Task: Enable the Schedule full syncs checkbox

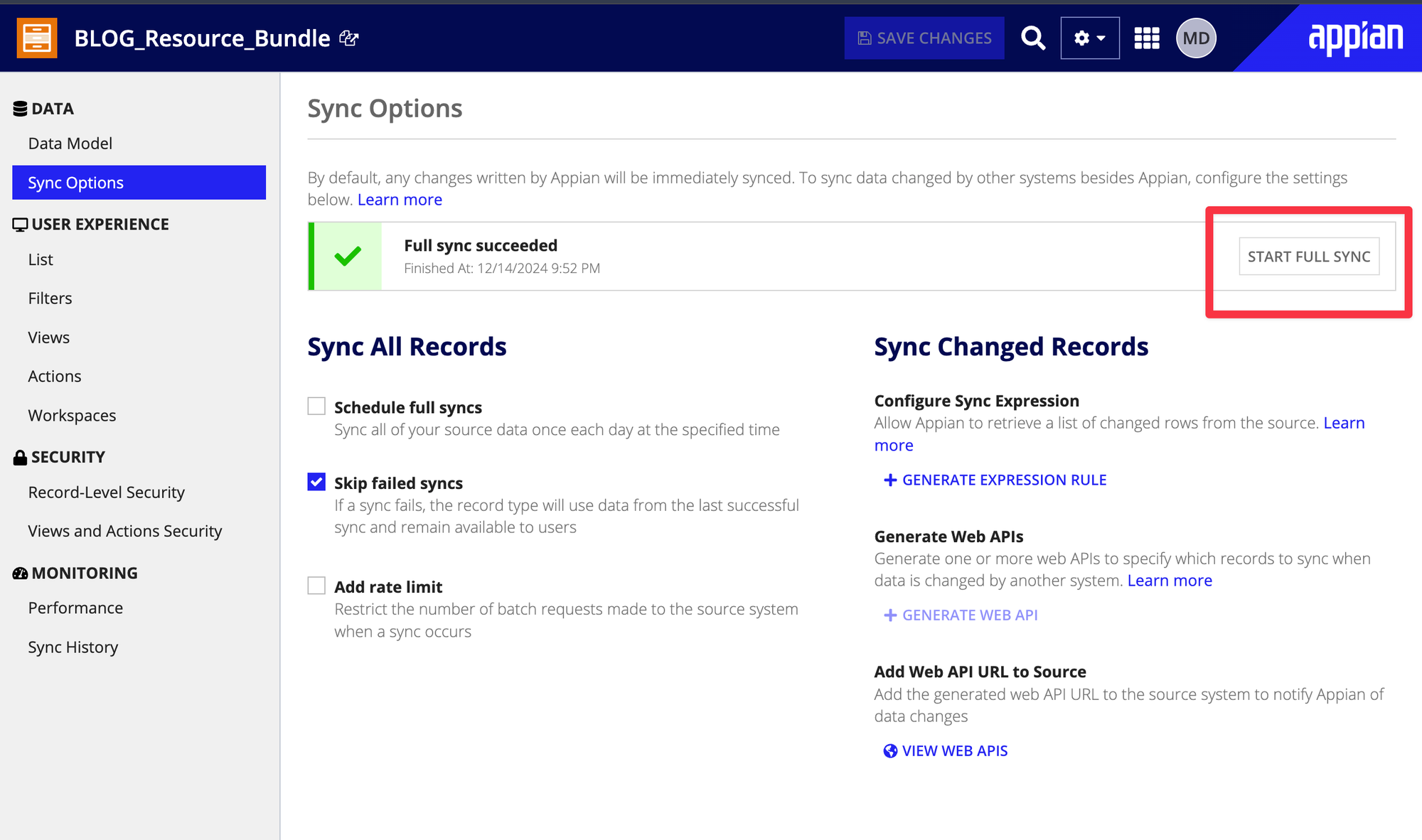Action: pyautogui.click(x=316, y=406)
